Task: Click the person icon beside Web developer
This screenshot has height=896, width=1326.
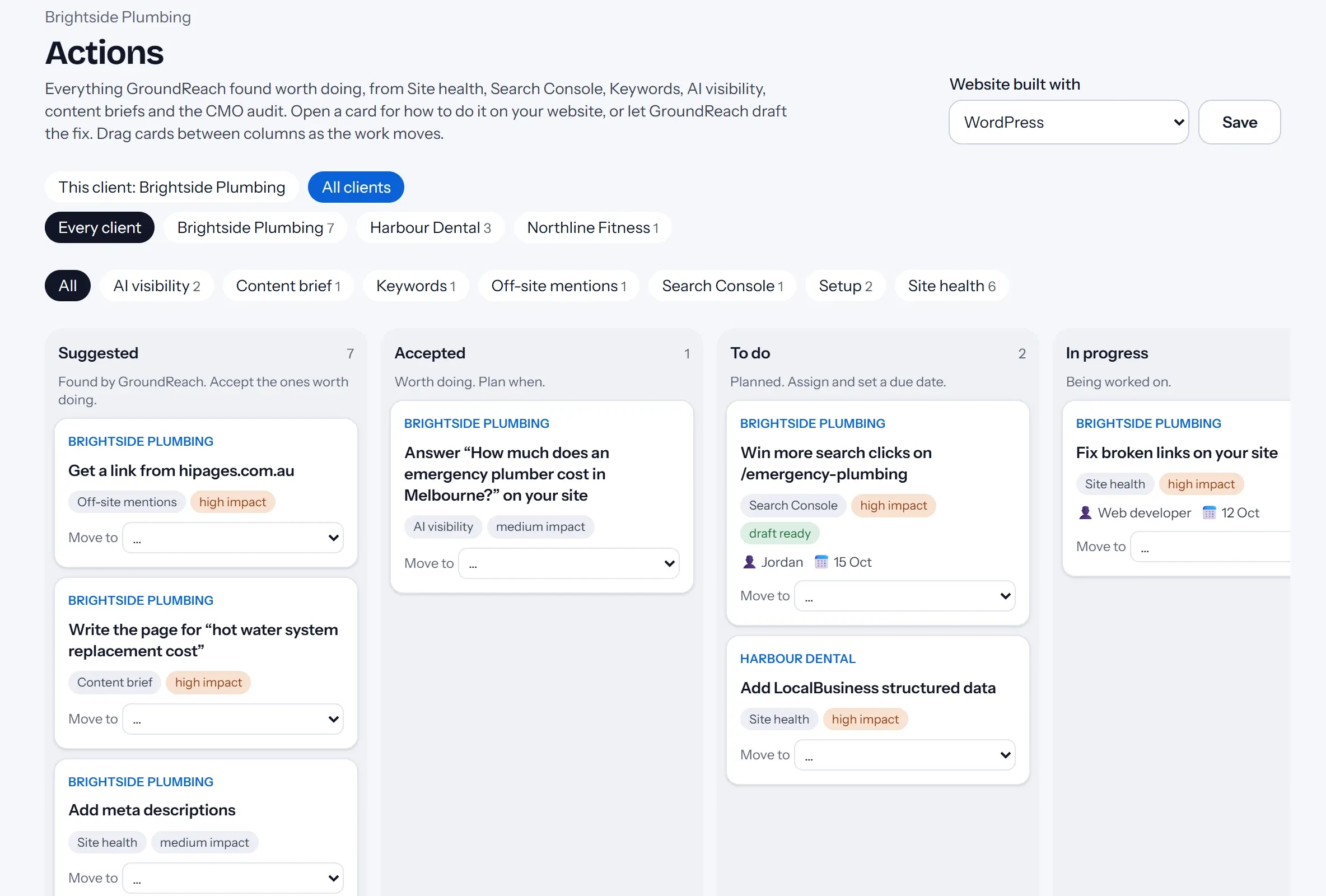Action: click(x=1085, y=513)
